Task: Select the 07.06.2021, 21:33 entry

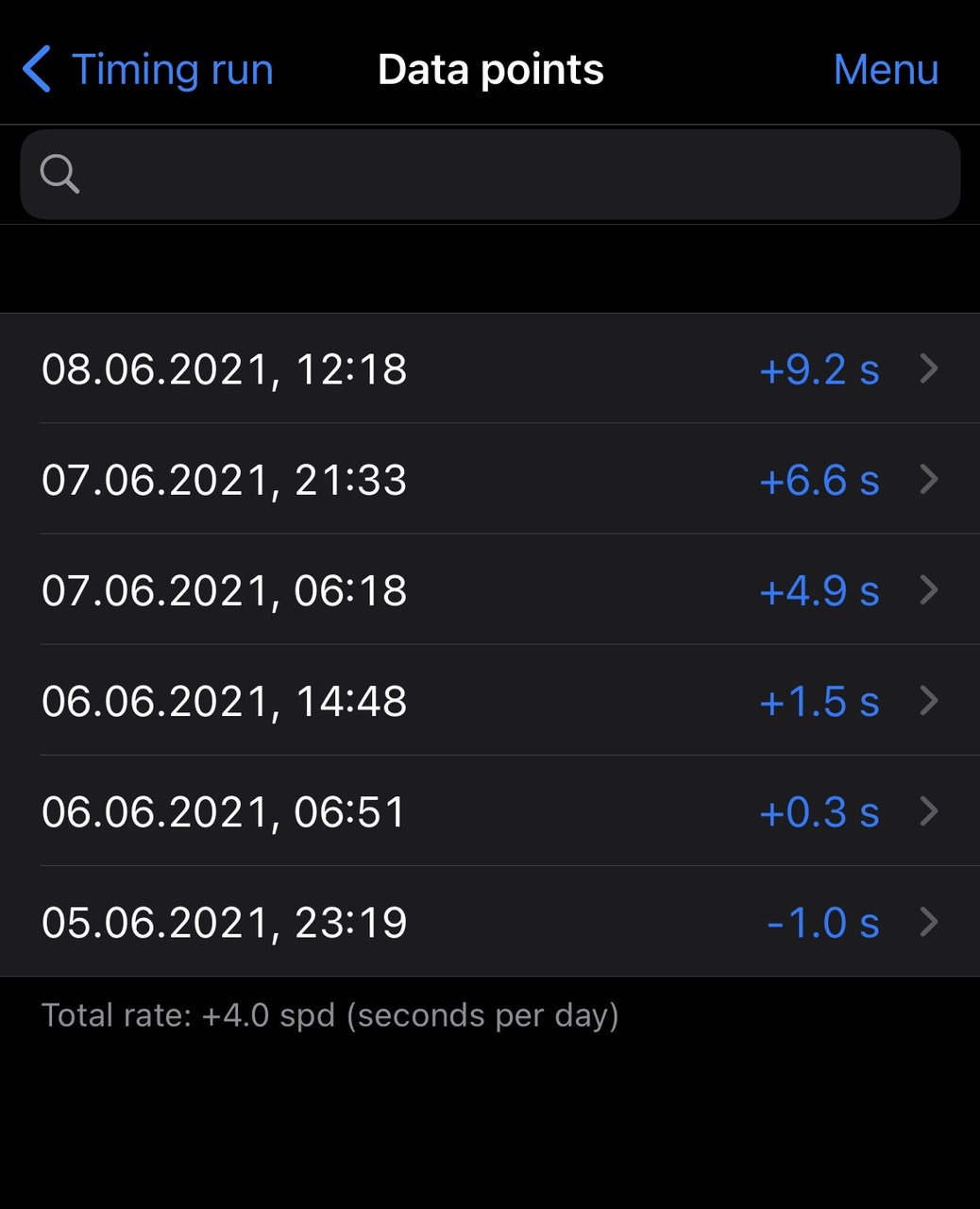Action: click(225, 480)
